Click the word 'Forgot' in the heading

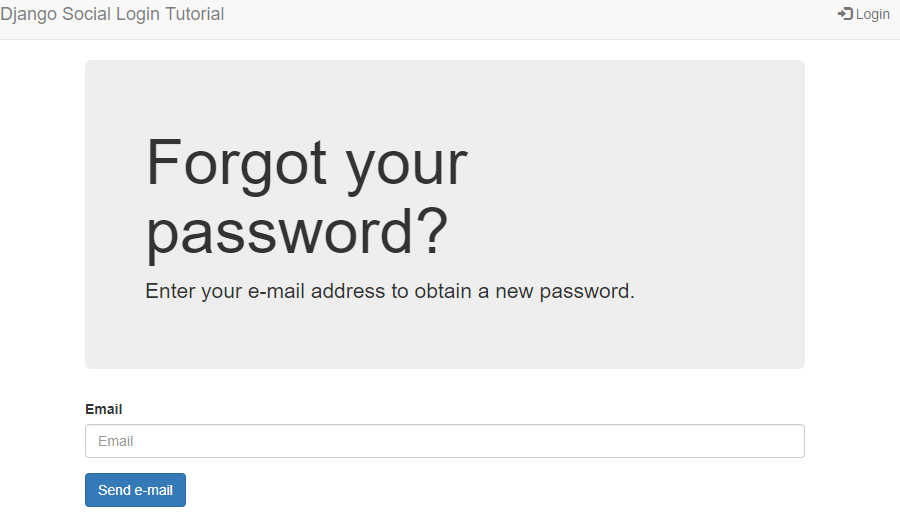point(236,162)
